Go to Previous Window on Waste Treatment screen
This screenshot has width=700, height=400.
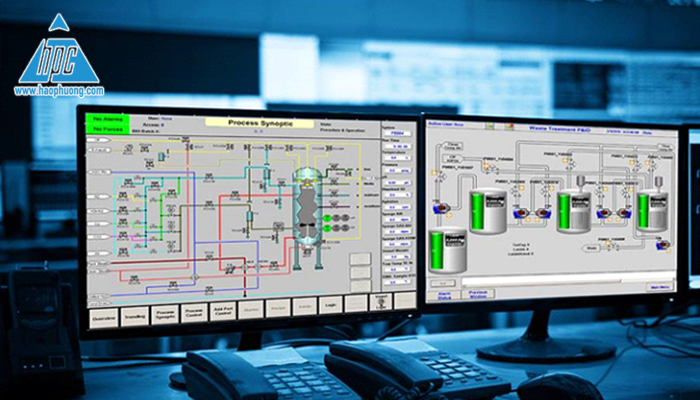[x=478, y=295]
